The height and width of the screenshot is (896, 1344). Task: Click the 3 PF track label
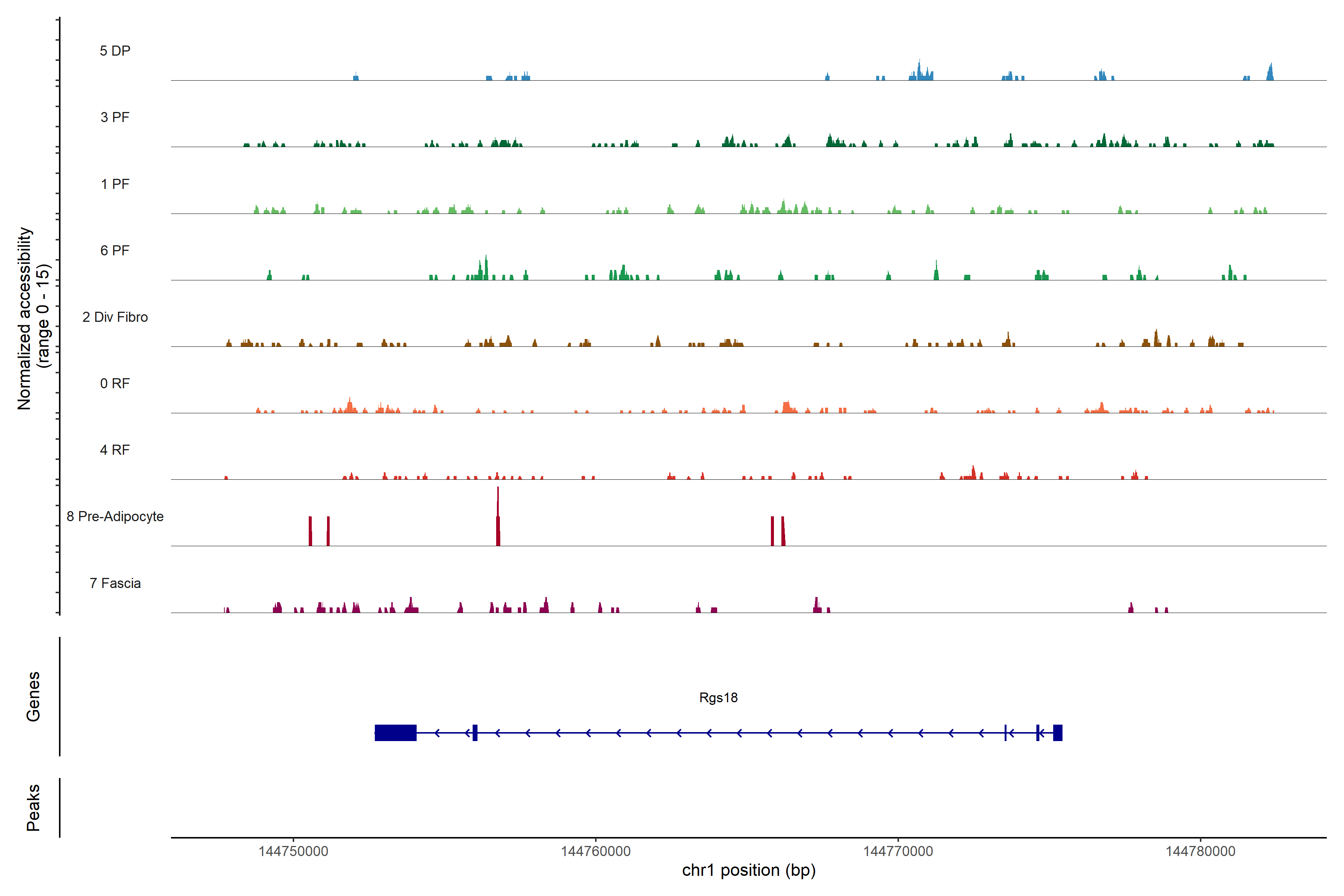(x=115, y=117)
